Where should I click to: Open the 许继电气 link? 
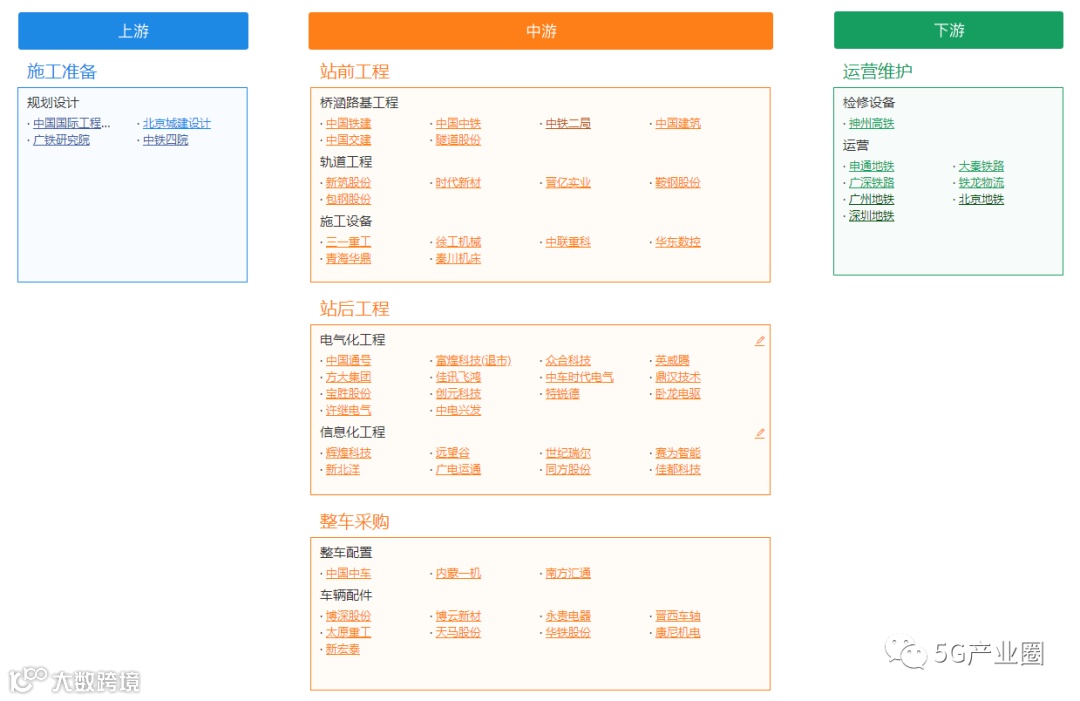pyautogui.click(x=349, y=410)
